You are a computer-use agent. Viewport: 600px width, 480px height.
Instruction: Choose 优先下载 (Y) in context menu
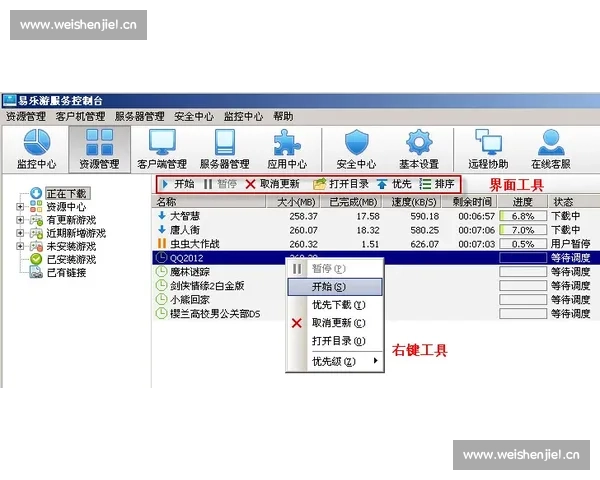tap(335, 305)
